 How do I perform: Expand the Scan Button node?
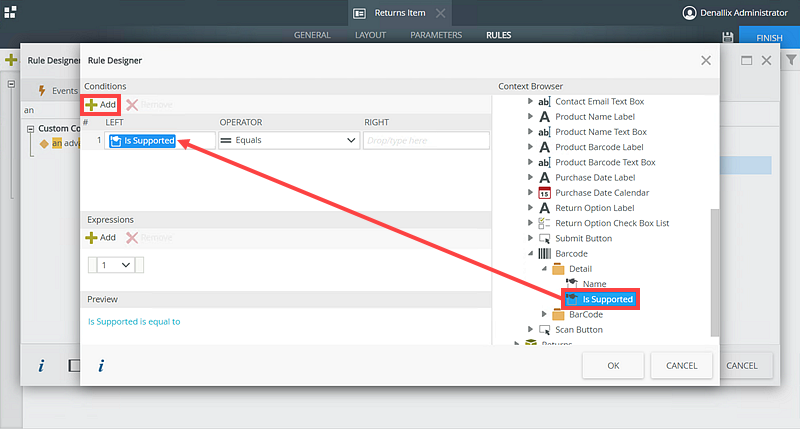530,330
